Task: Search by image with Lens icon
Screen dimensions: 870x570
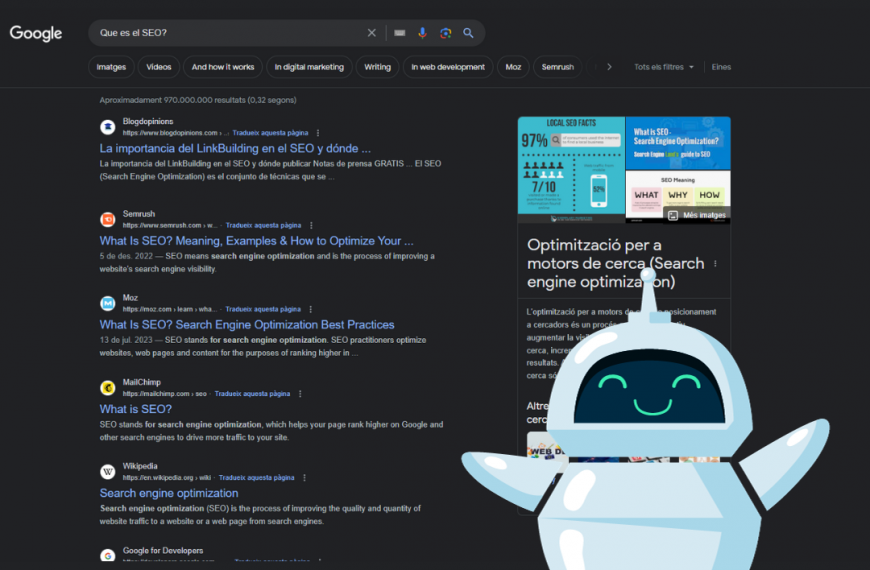Action: click(446, 33)
